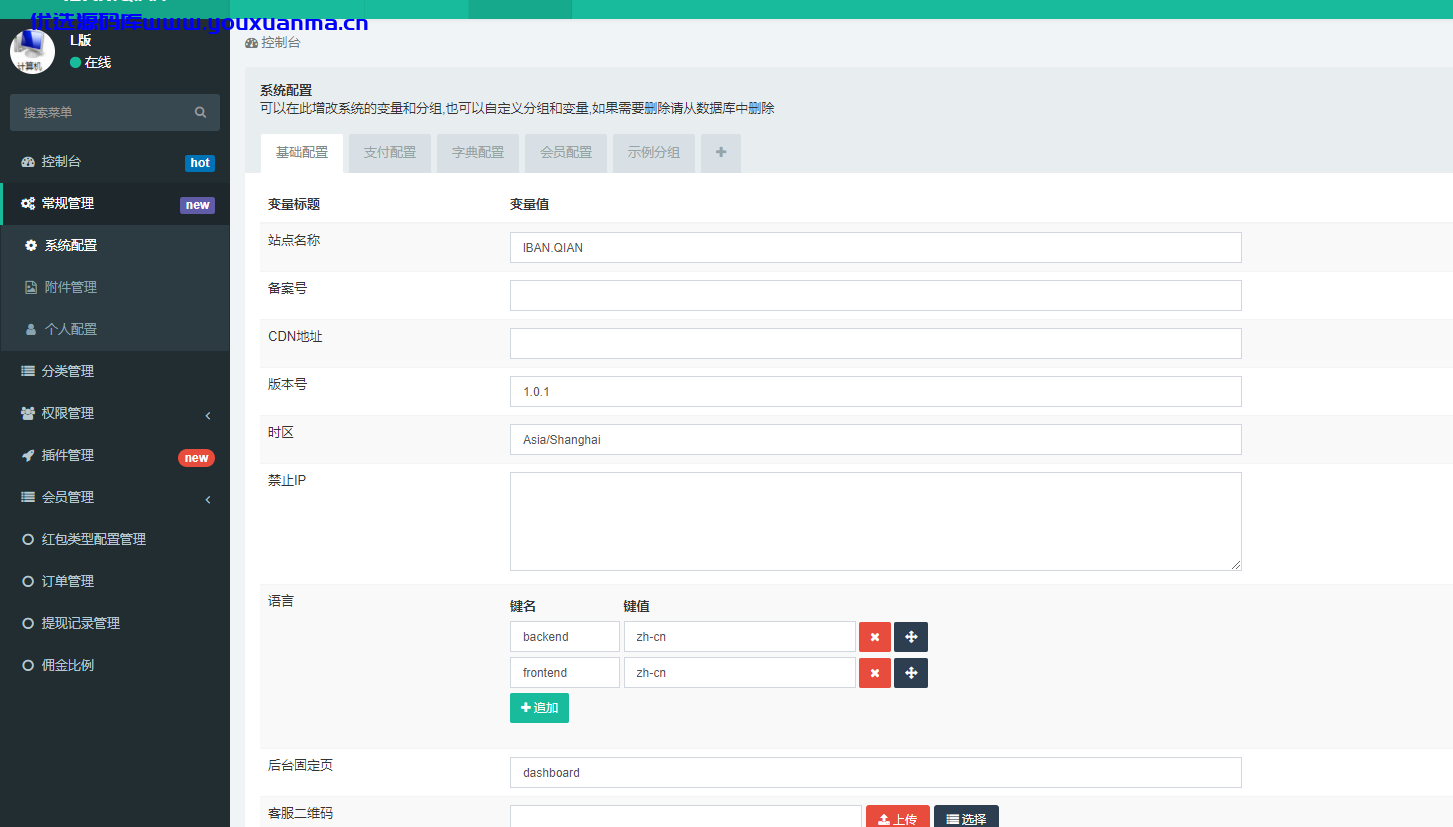Click the circle icon beside 提现记录管理
Viewport: 1453px width, 827px height.
[x=28, y=623]
